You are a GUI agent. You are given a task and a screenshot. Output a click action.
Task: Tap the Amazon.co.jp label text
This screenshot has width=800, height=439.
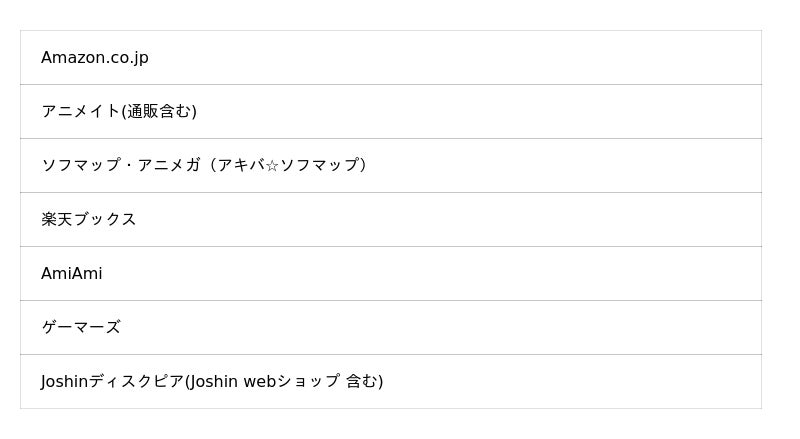click(95, 58)
